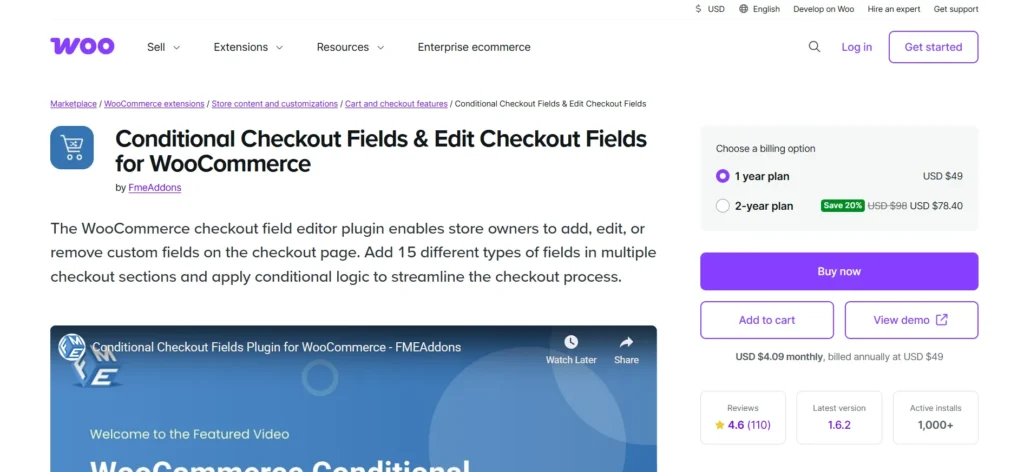Click the Woo logo
This screenshot has width=1024, height=472.
click(x=82, y=46)
